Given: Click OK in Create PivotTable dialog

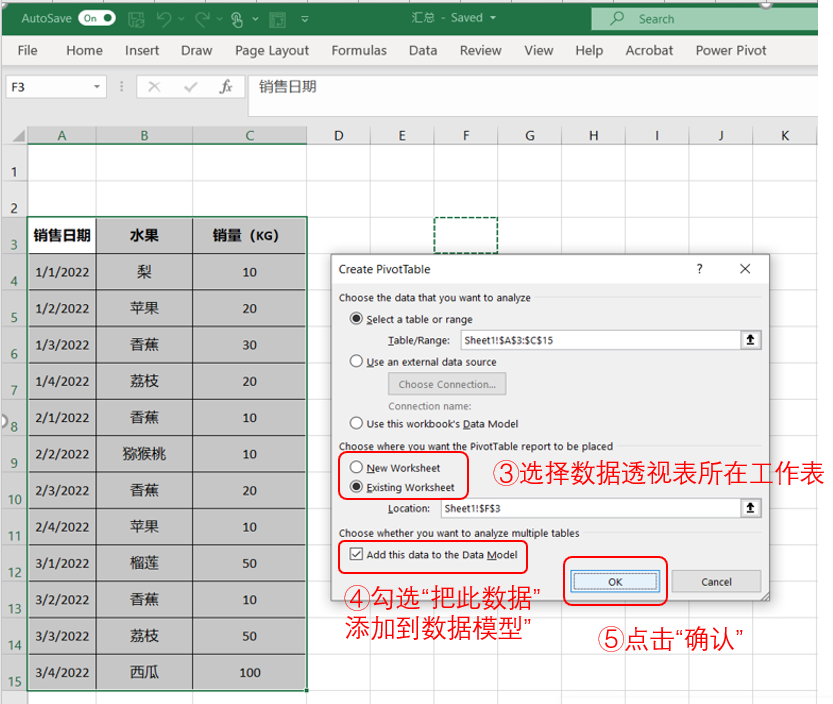Looking at the screenshot, I should click(615, 581).
